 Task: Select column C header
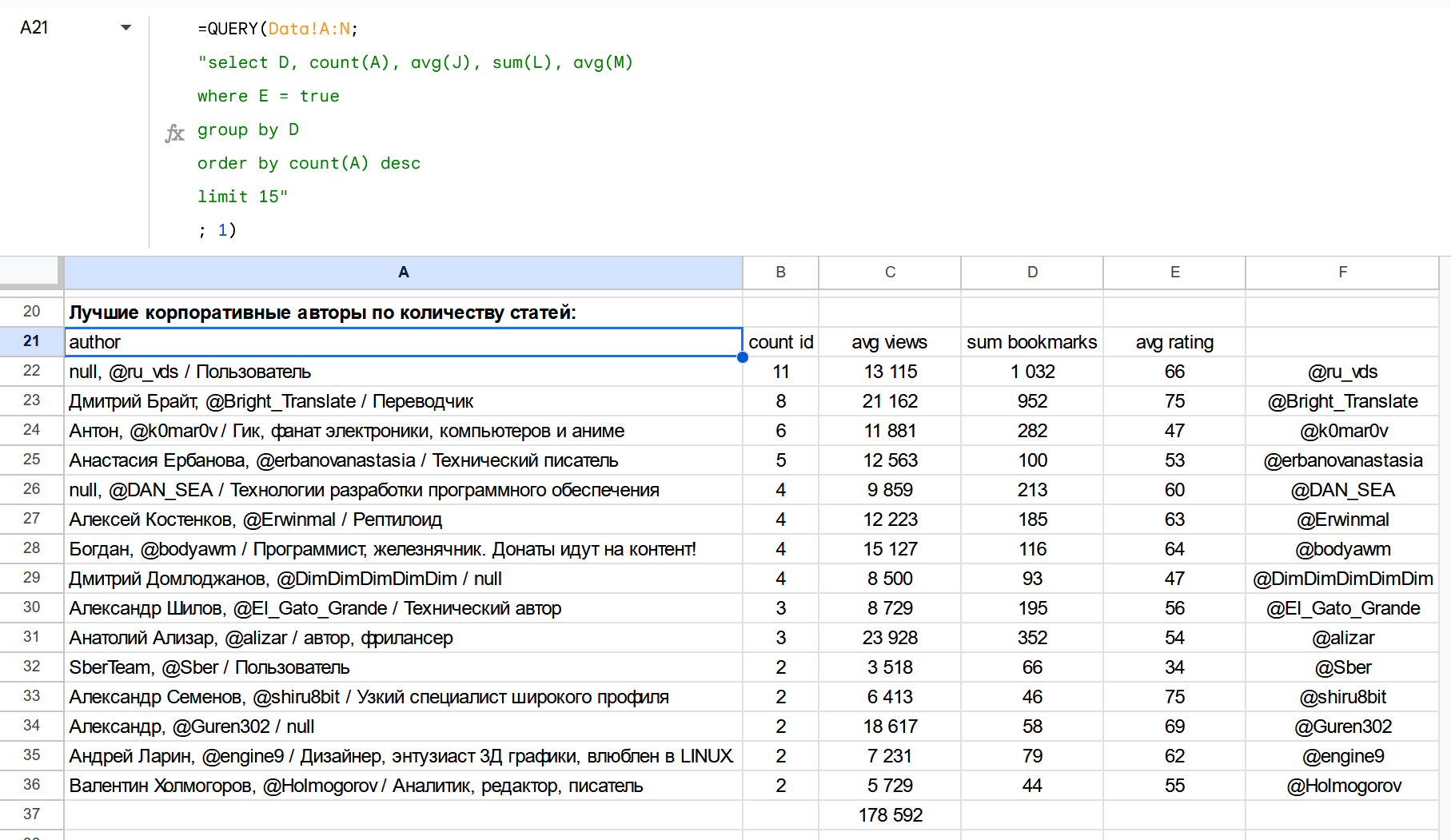pos(889,273)
